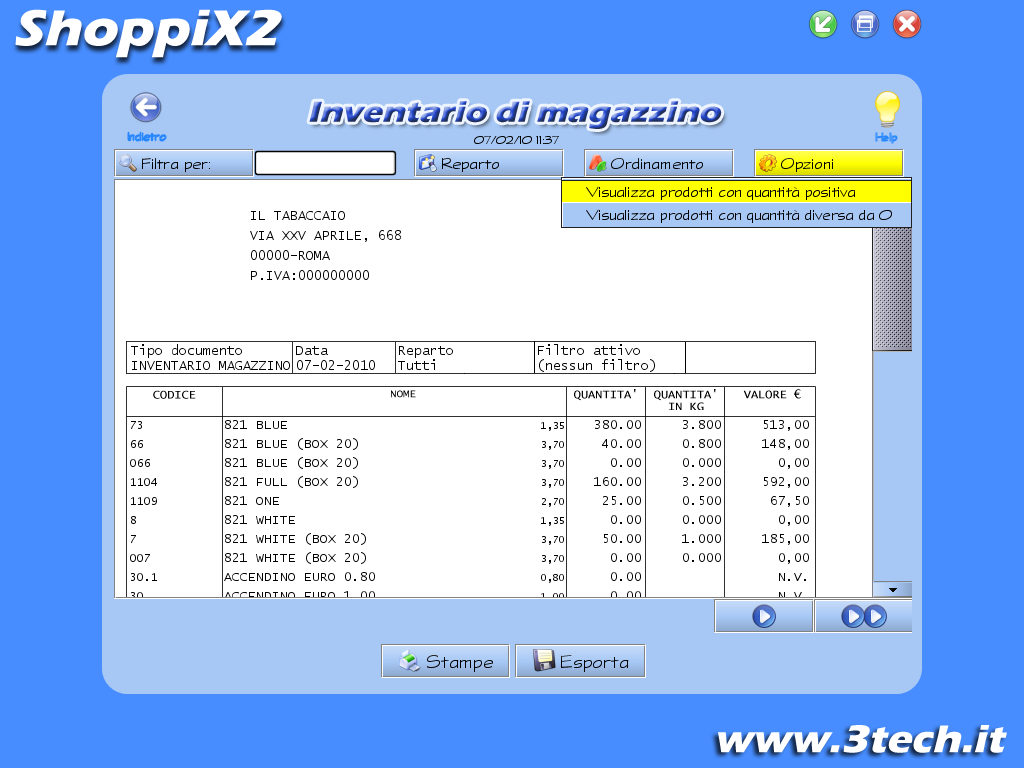This screenshot has width=1024, height=768.
Task: Open Help via the lightbulb icon
Action: click(x=886, y=110)
